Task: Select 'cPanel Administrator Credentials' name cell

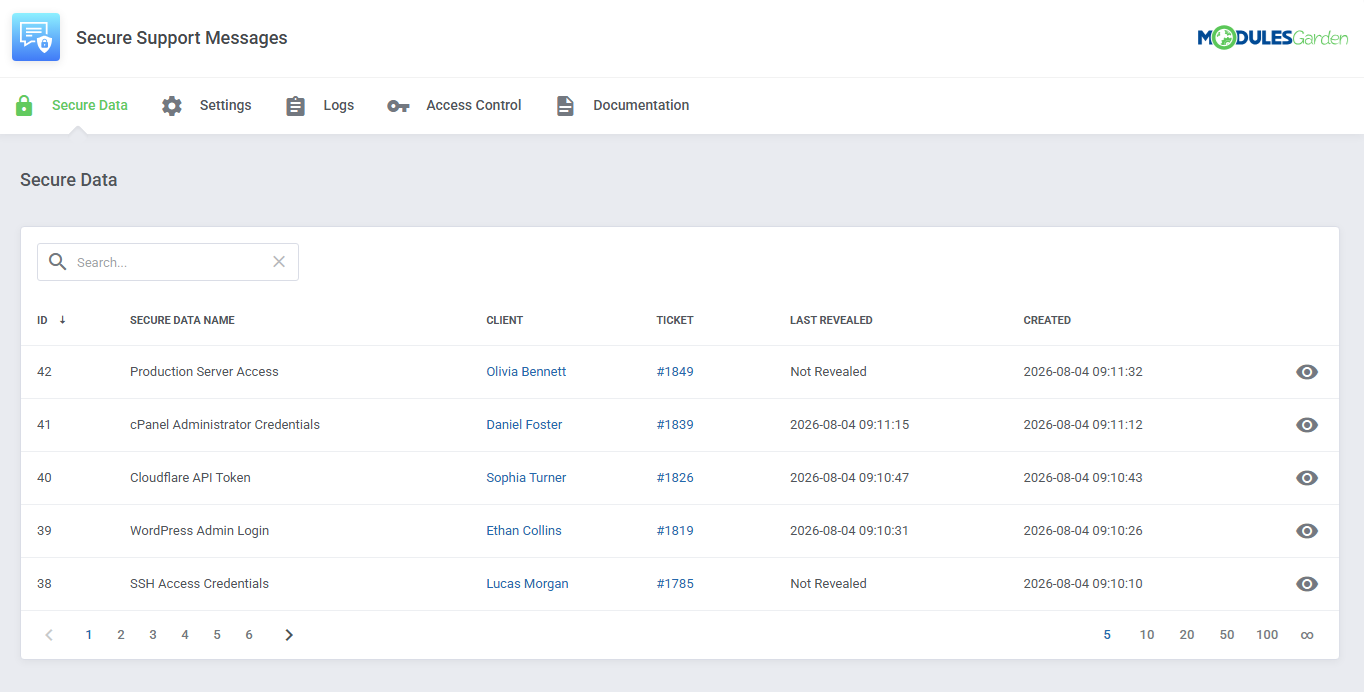Action: pos(225,425)
